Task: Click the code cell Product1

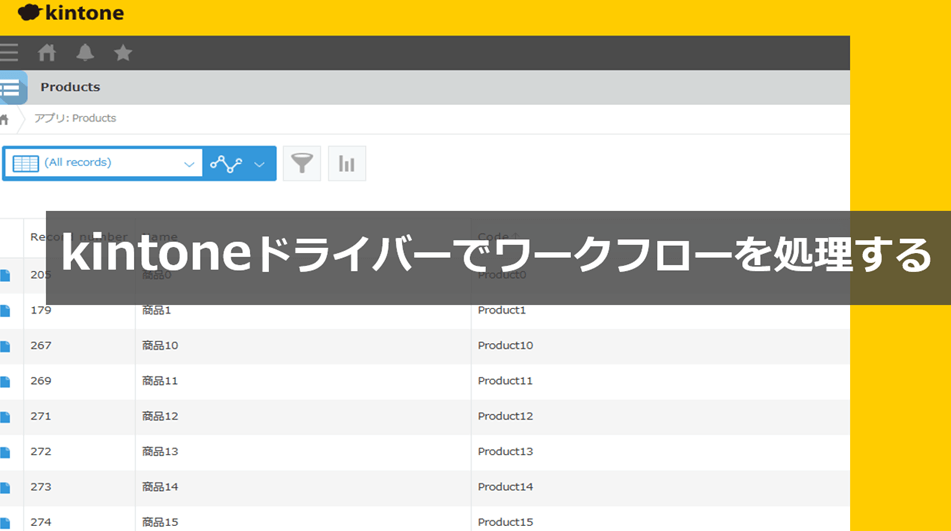Action: pos(502,310)
